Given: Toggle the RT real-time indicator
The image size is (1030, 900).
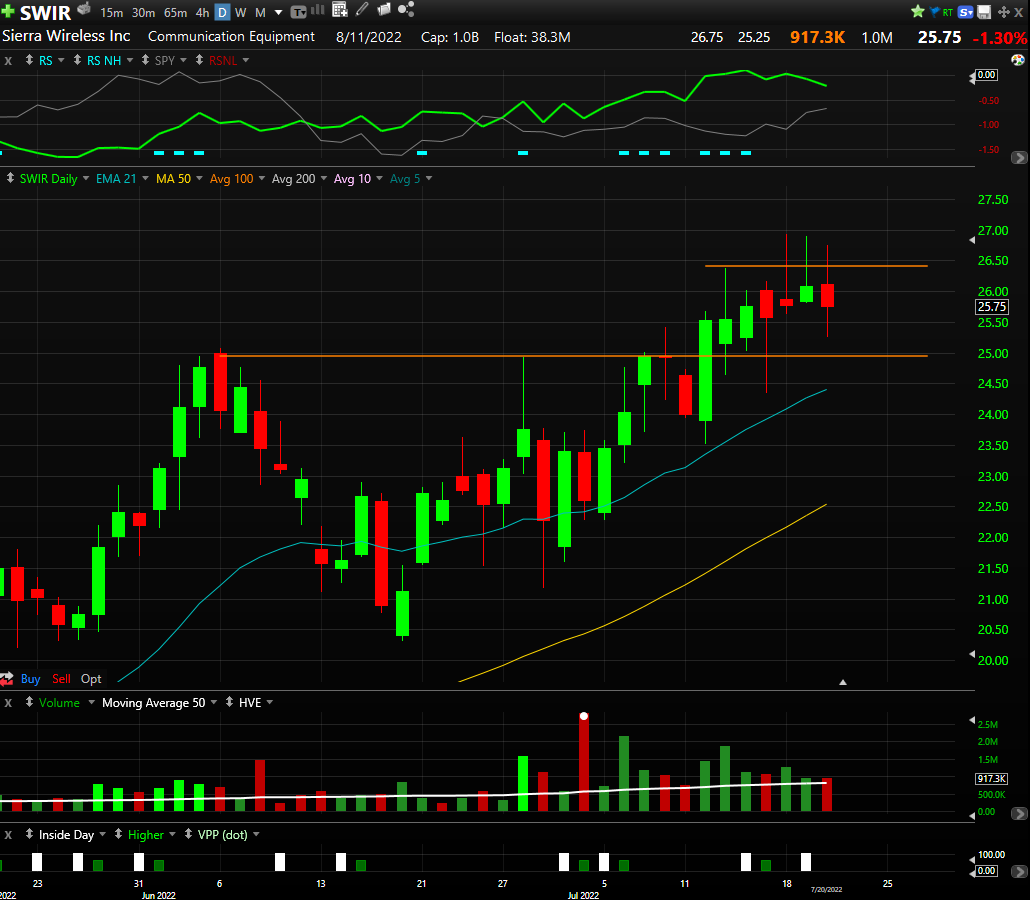Looking at the screenshot, I should (x=948, y=12).
